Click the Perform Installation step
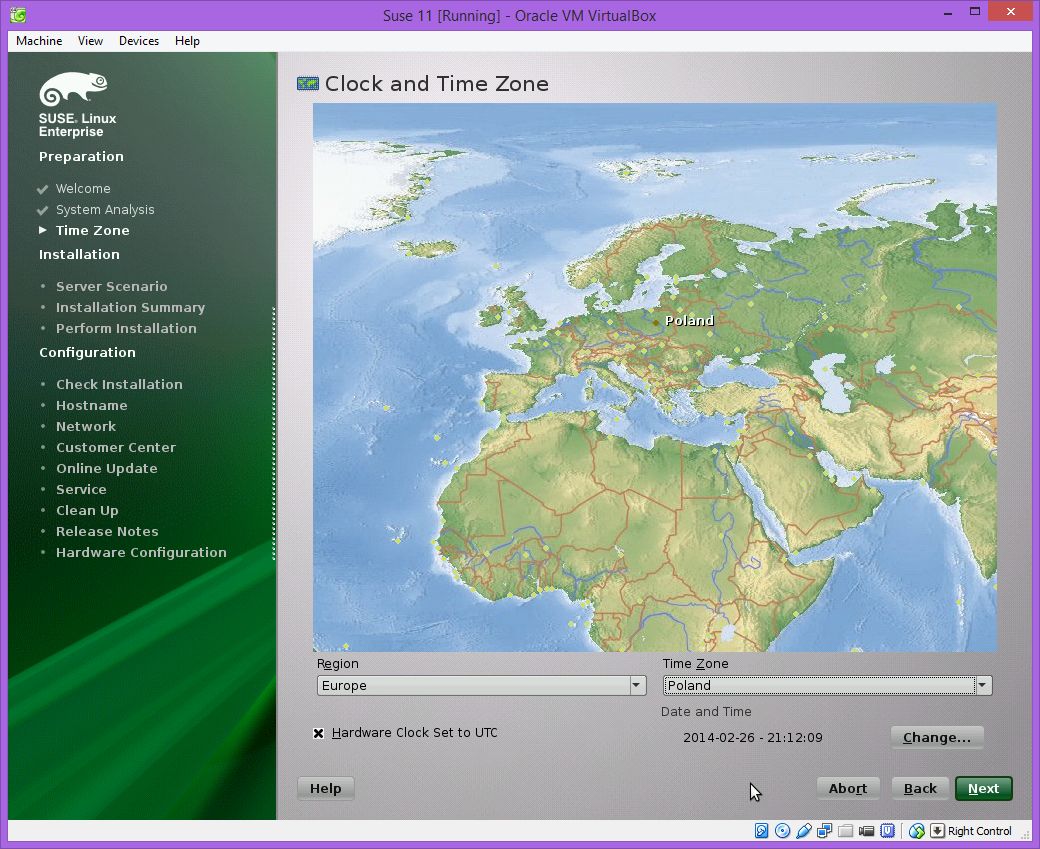Image resolution: width=1040 pixels, height=849 pixels. point(126,328)
